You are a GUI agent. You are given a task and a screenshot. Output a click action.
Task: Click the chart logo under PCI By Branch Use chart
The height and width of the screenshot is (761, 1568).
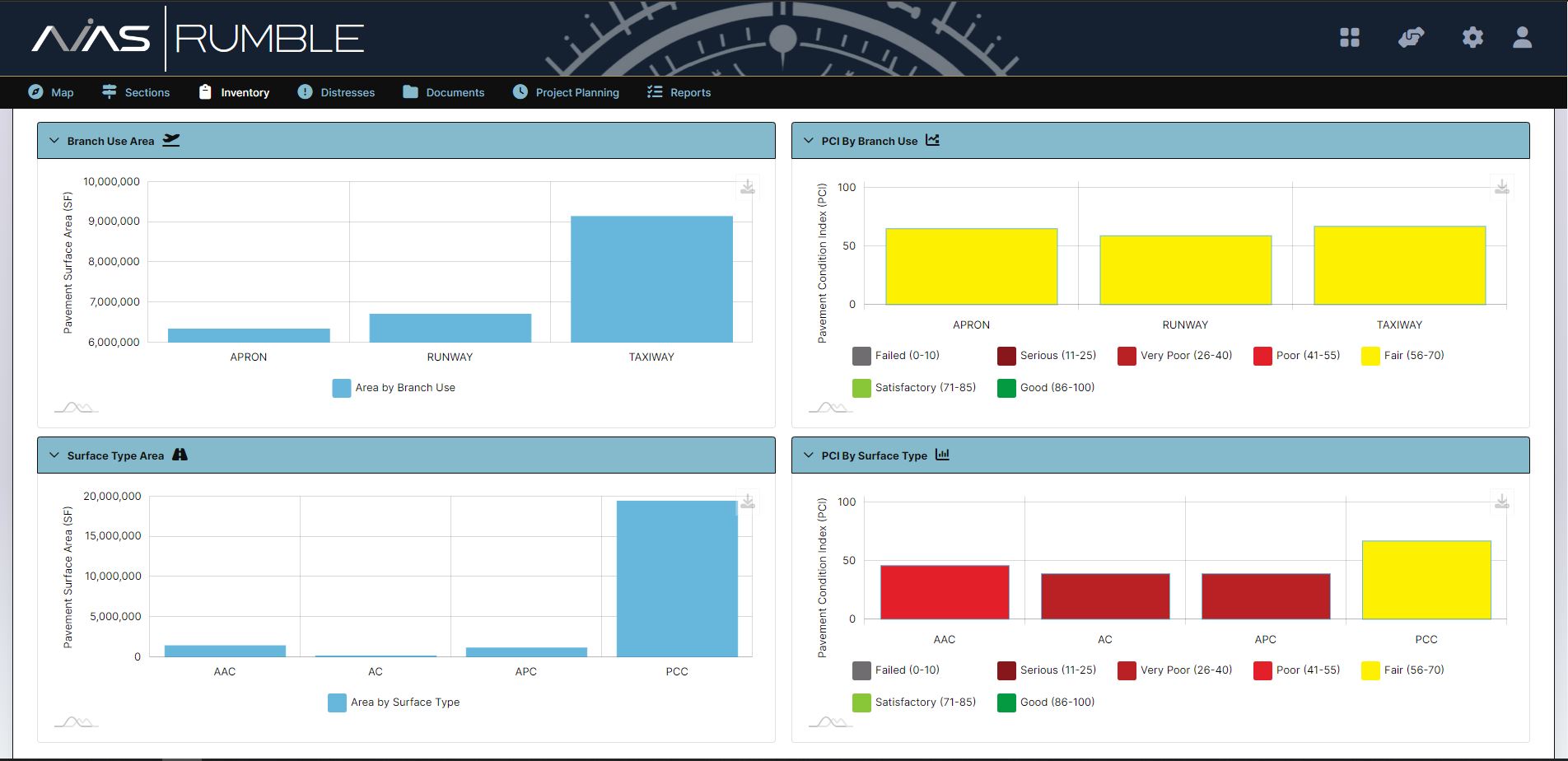point(830,407)
